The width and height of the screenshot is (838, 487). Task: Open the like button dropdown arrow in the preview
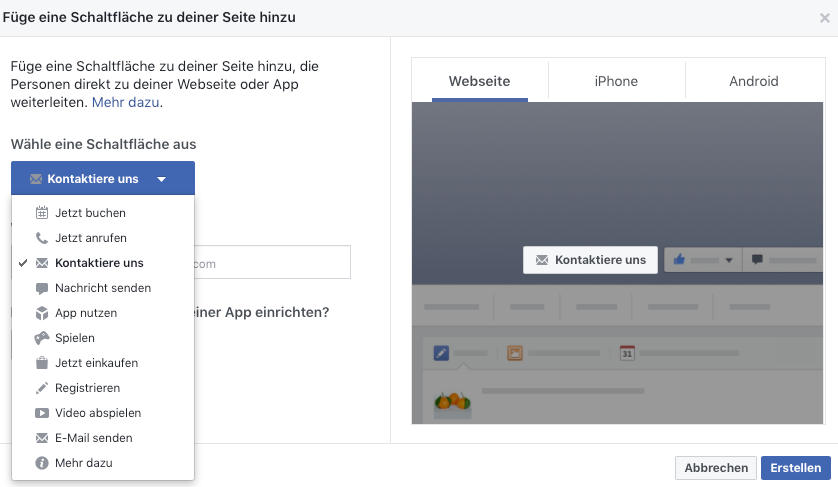coord(728,260)
